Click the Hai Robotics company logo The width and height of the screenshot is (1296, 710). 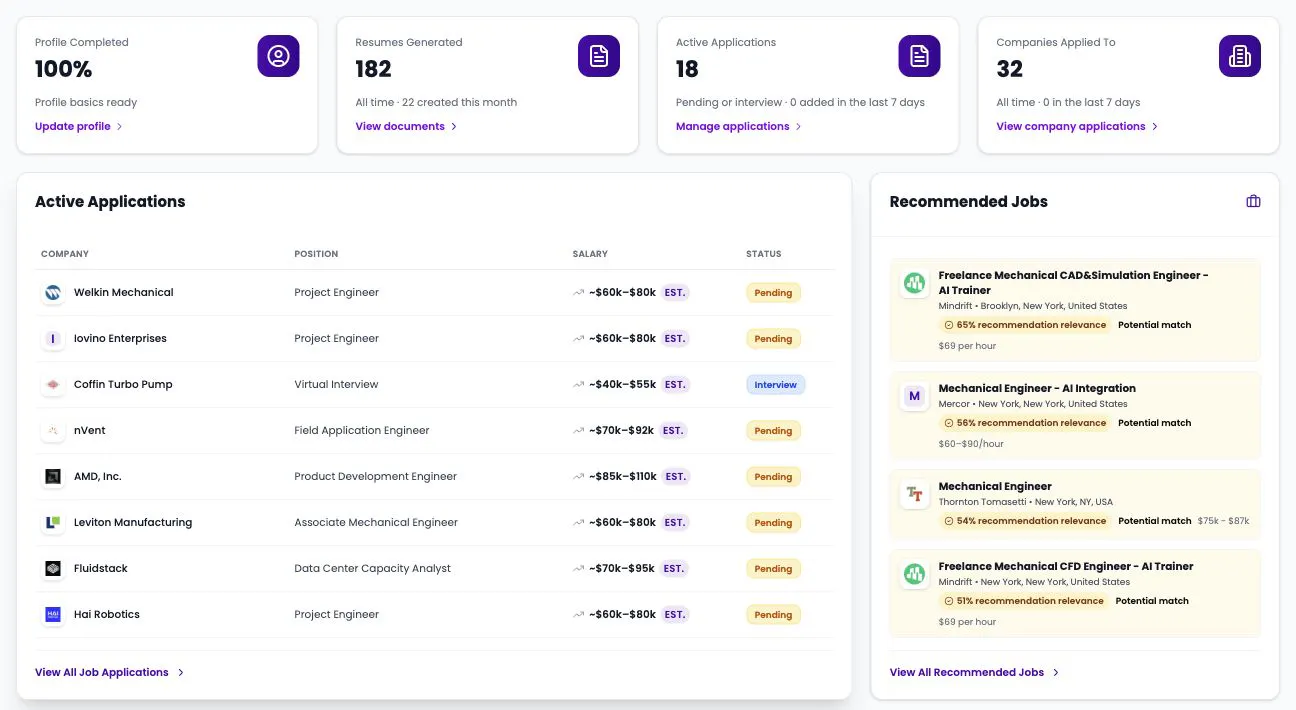click(53, 615)
